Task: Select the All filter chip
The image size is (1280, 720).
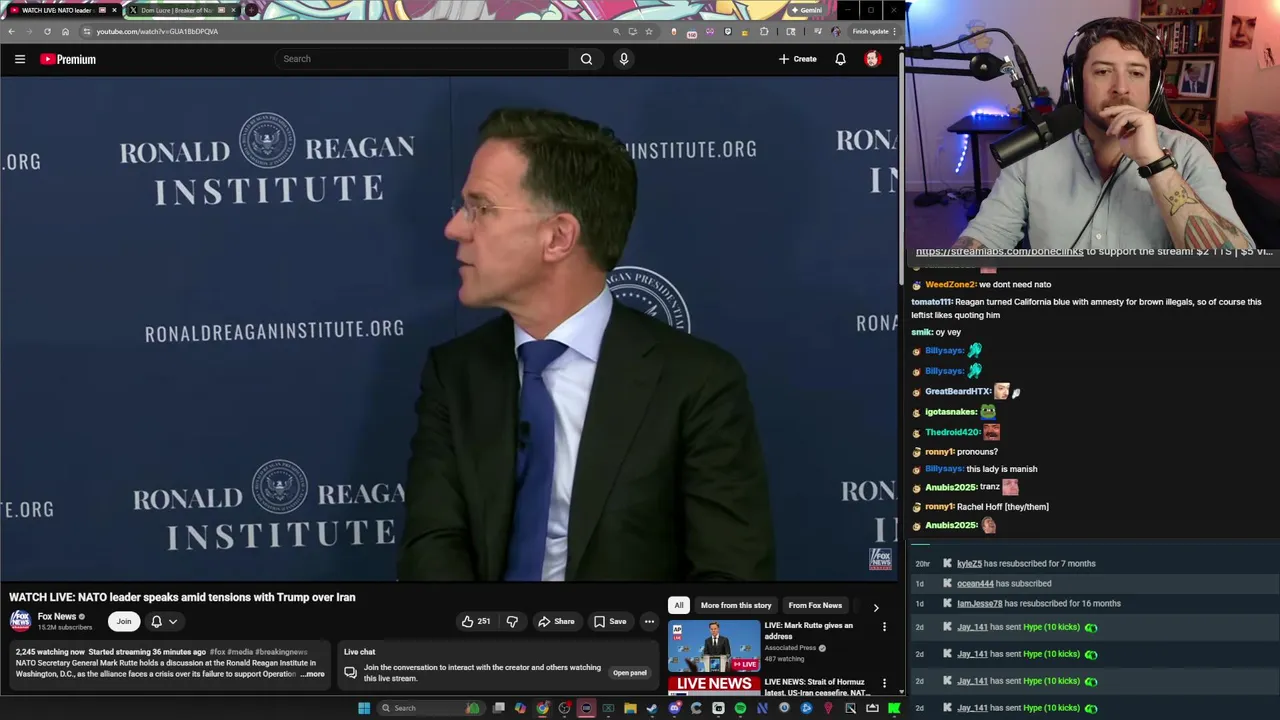Action: 679,605
